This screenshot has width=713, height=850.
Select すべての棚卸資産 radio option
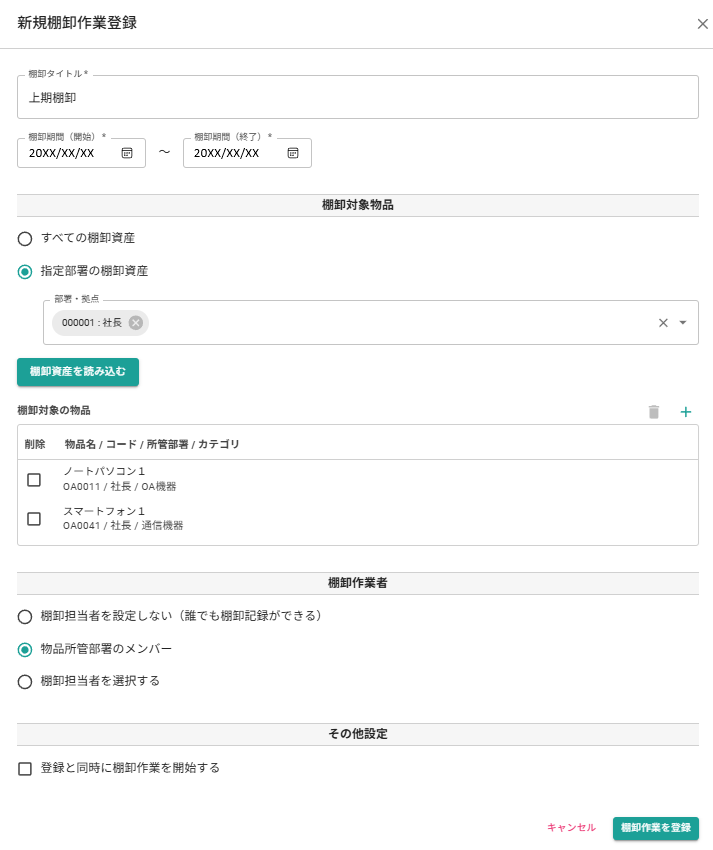pos(25,239)
